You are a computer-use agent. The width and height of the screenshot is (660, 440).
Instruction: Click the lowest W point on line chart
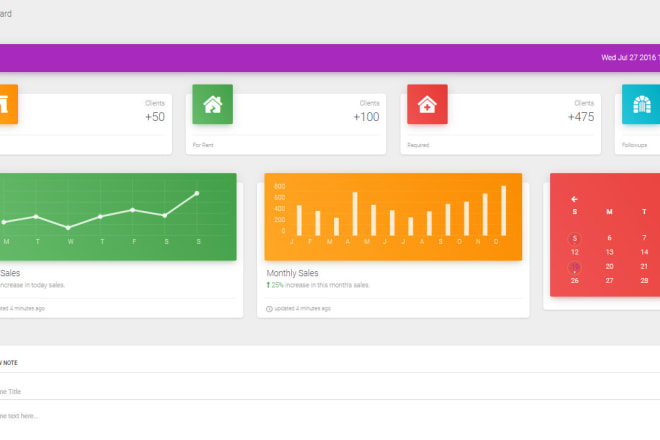(x=68, y=227)
